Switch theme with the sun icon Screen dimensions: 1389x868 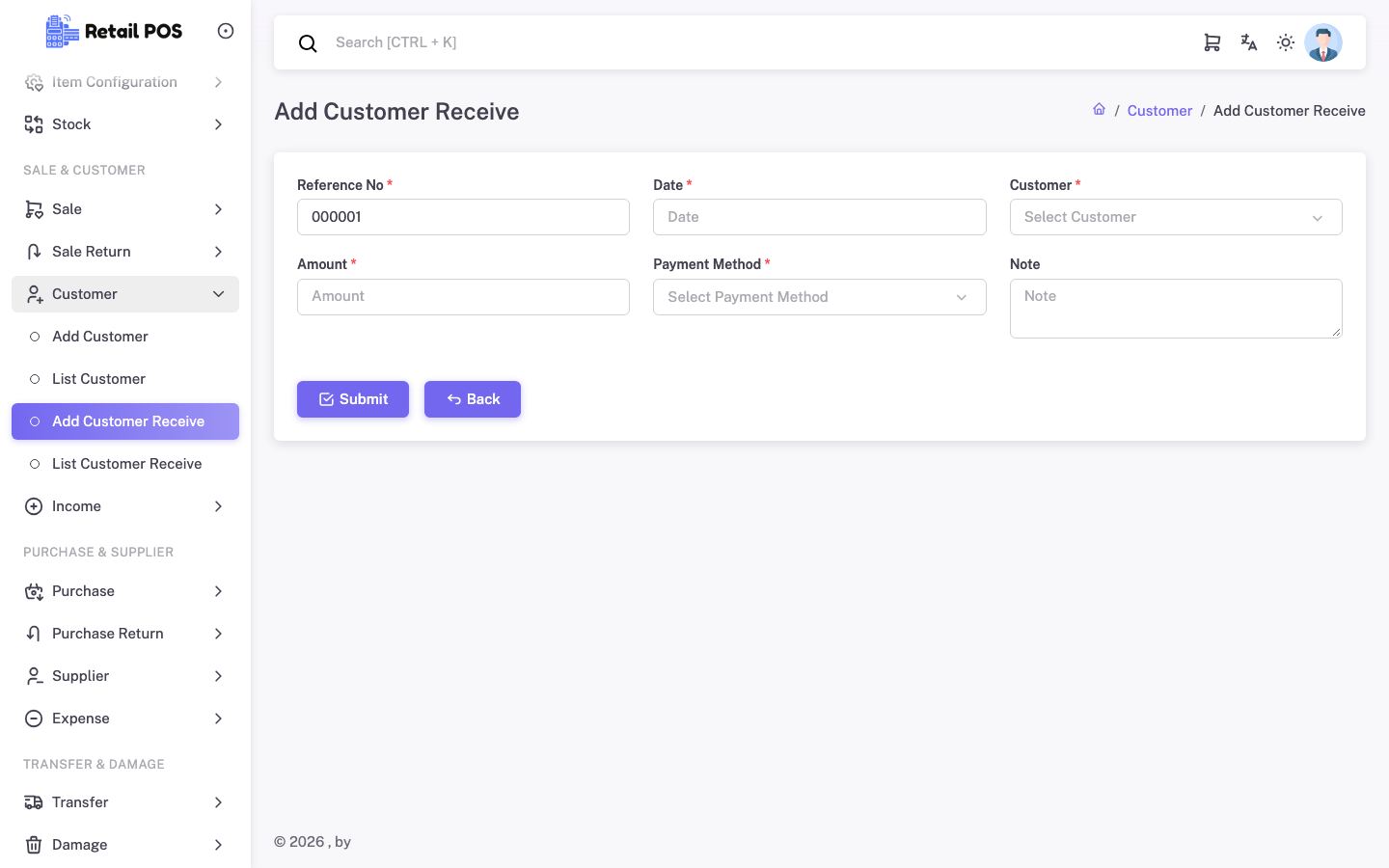point(1286,42)
